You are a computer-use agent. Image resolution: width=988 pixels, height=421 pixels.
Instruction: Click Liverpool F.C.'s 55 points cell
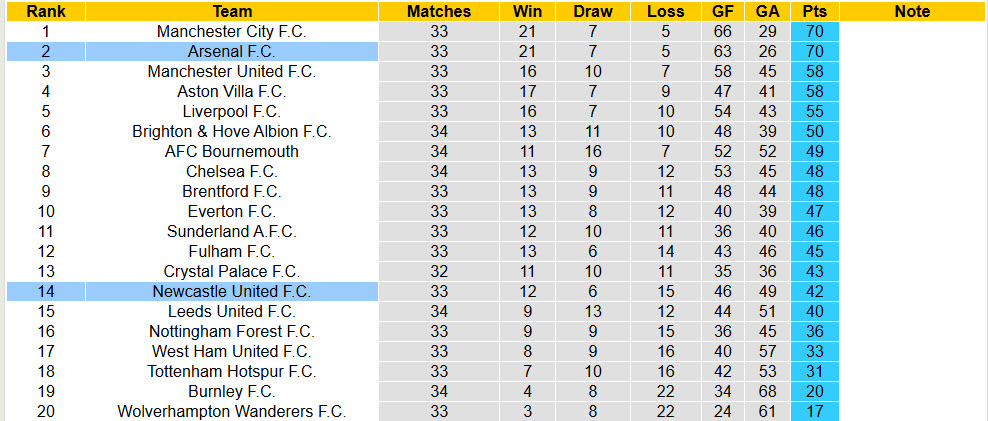pos(815,112)
